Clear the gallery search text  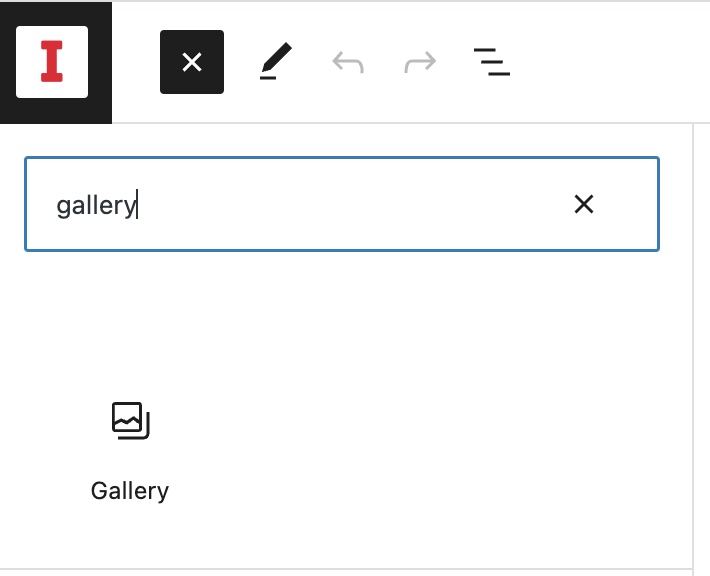pyautogui.click(x=584, y=204)
